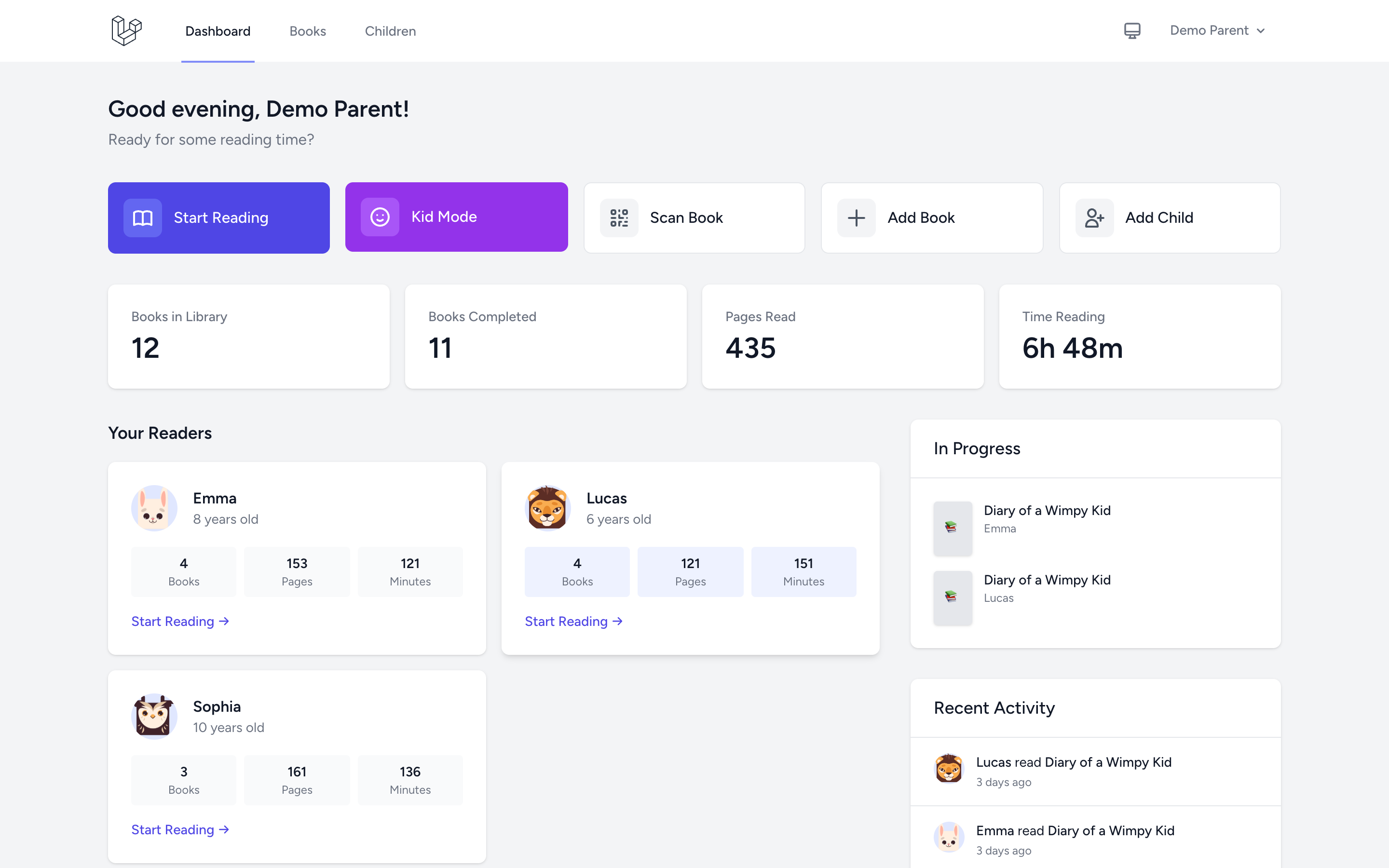Click Start Reading link under Sophia

click(x=179, y=829)
